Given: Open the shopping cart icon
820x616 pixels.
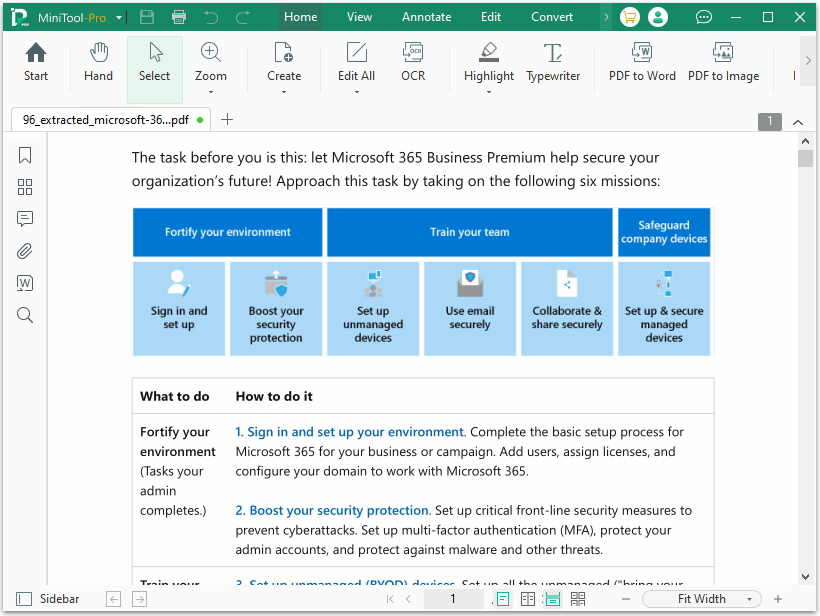Looking at the screenshot, I should click(630, 17).
